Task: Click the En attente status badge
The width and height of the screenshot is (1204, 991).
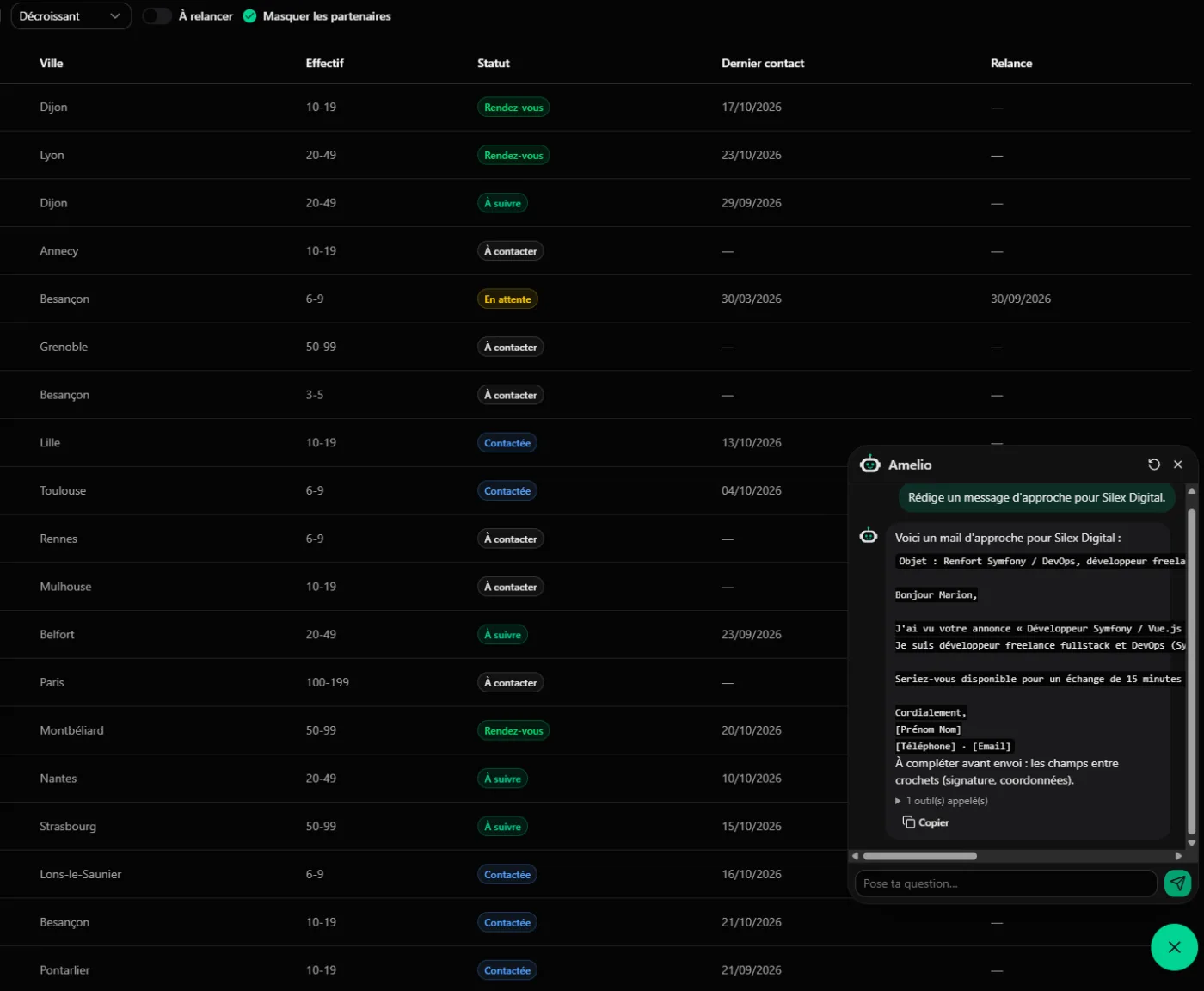Action: (507, 299)
